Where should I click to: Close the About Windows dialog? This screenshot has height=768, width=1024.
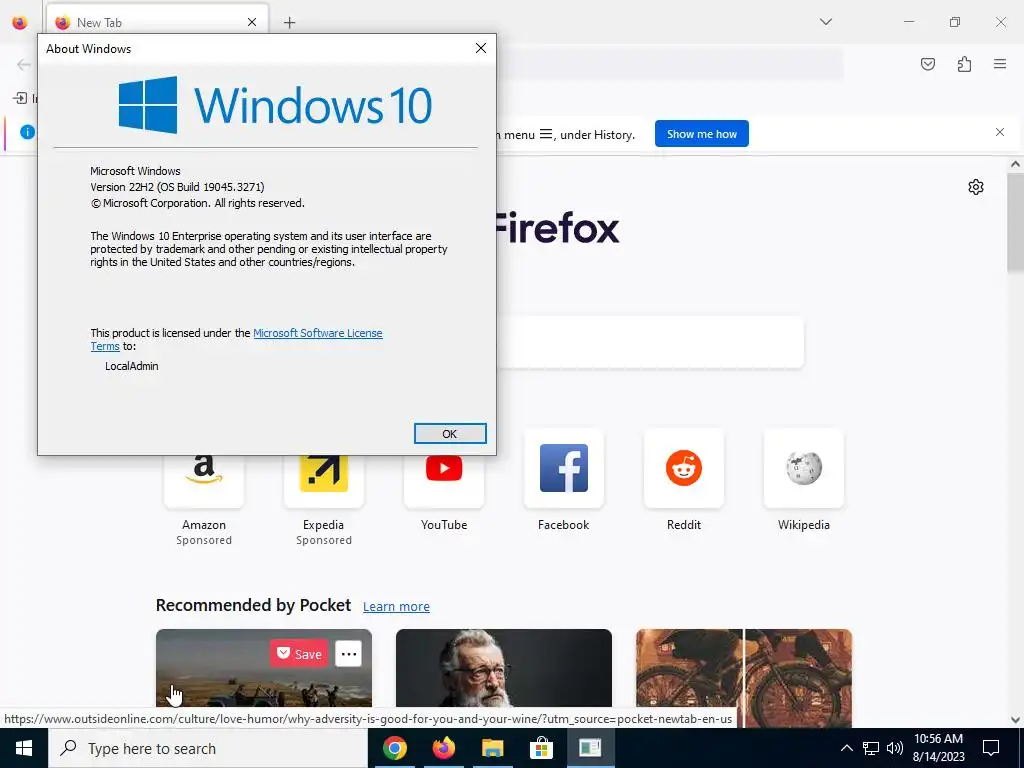[x=481, y=48]
